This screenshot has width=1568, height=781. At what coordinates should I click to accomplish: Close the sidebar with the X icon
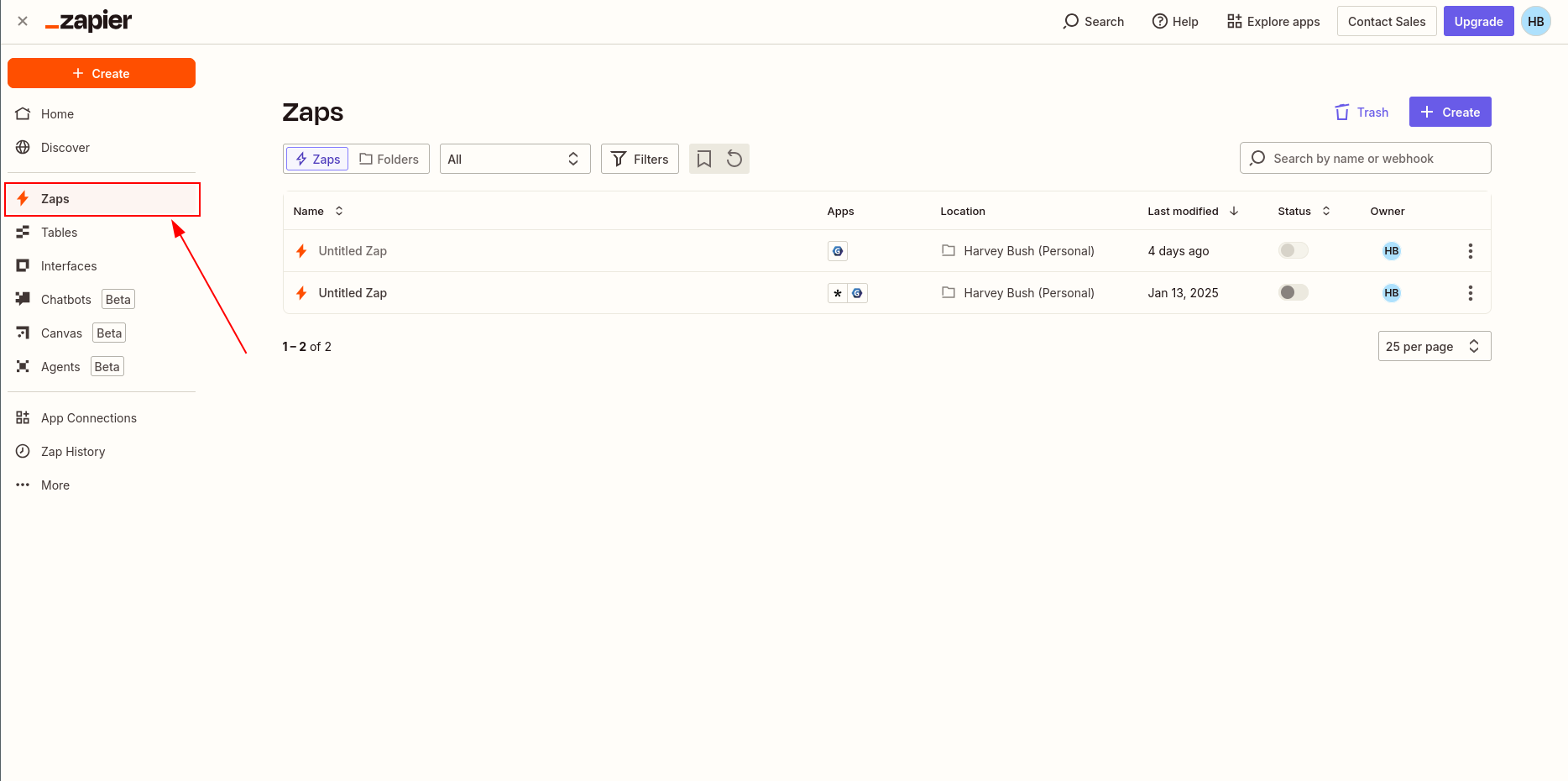tap(23, 21)
